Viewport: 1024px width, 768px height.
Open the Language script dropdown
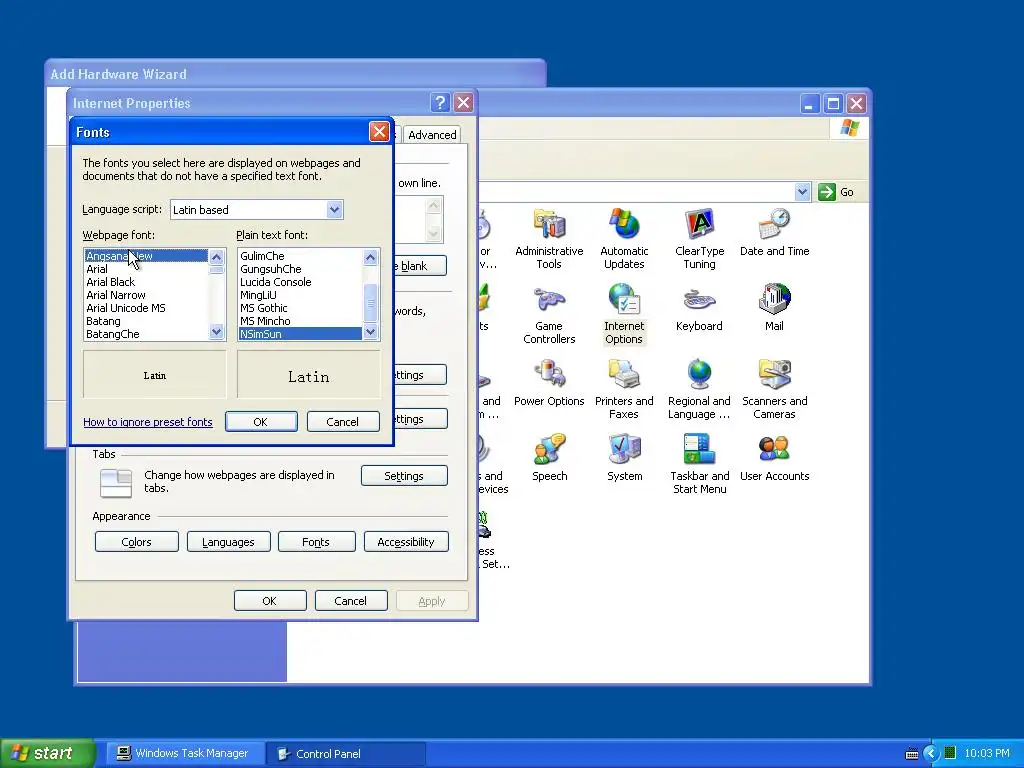[334, 210]
